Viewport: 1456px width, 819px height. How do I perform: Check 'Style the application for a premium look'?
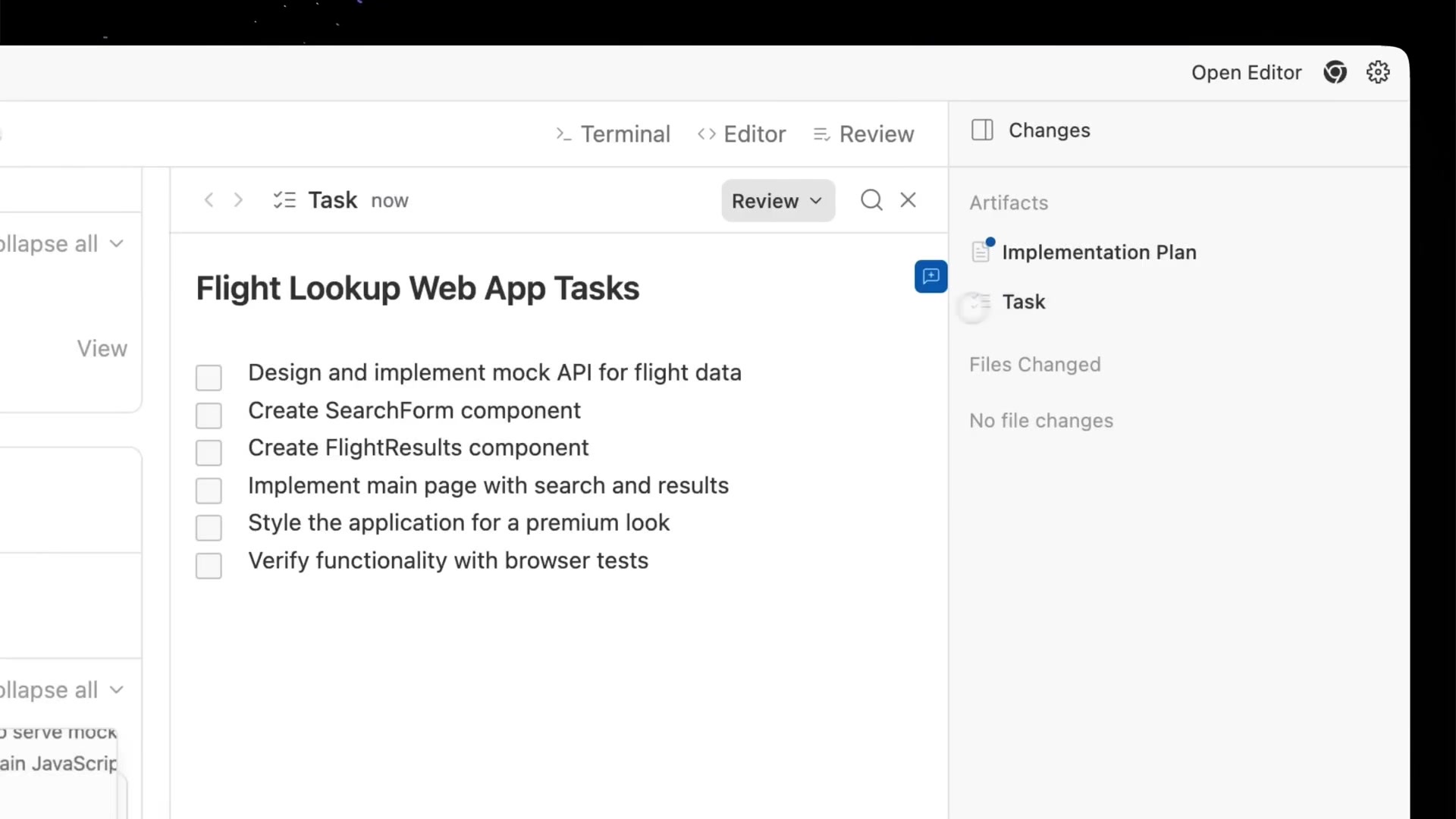click(x=209, y=527)
